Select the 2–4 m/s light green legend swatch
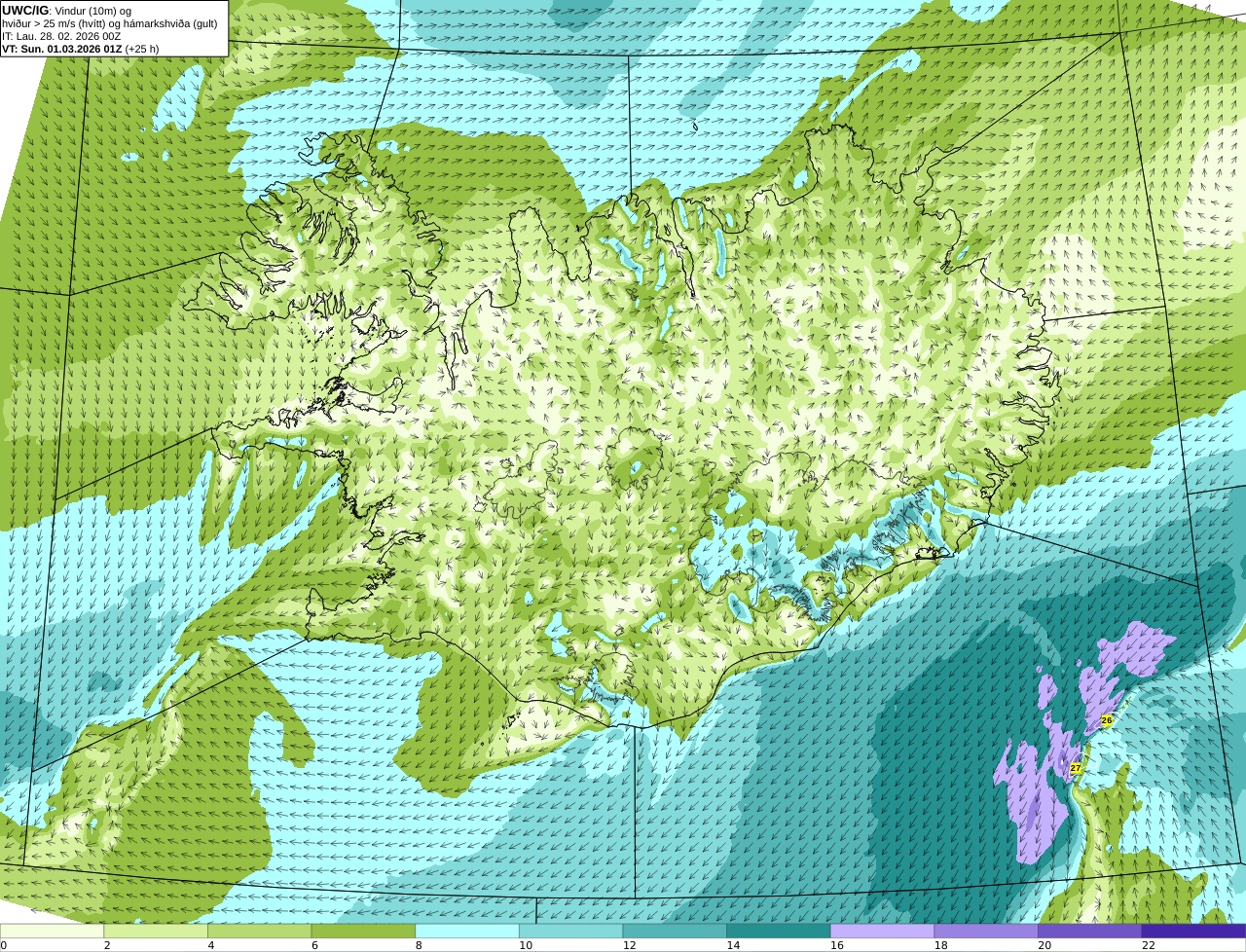This screenshot has height=952, width=1246. click(x=156, y=932)
